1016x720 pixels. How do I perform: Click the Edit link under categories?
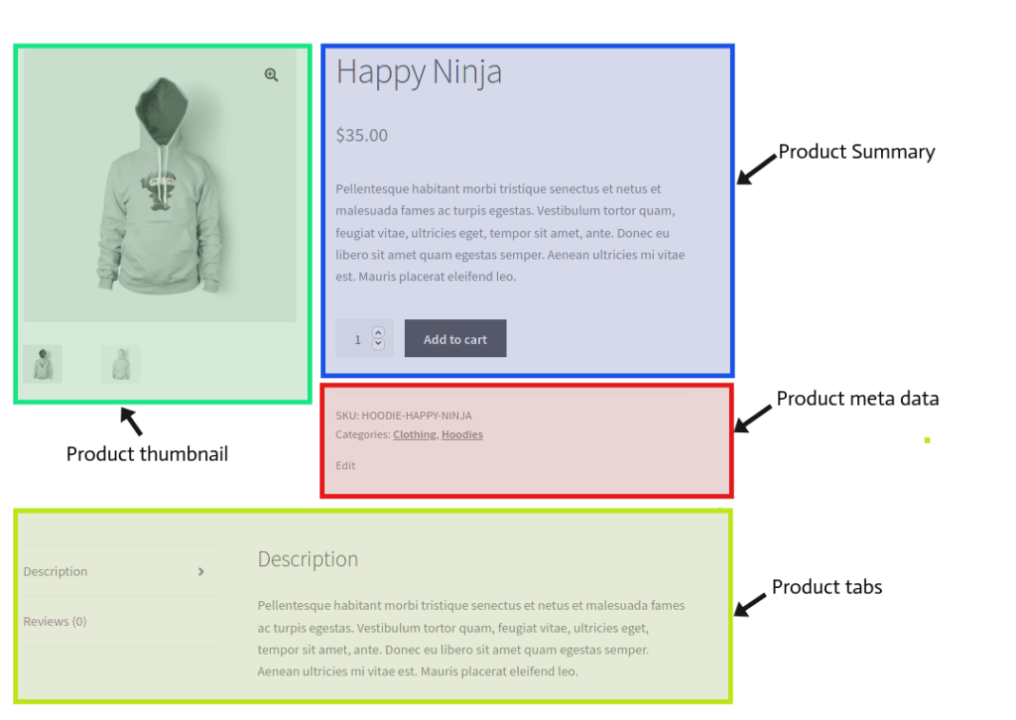pyautogui.click(x=345, y=466)
